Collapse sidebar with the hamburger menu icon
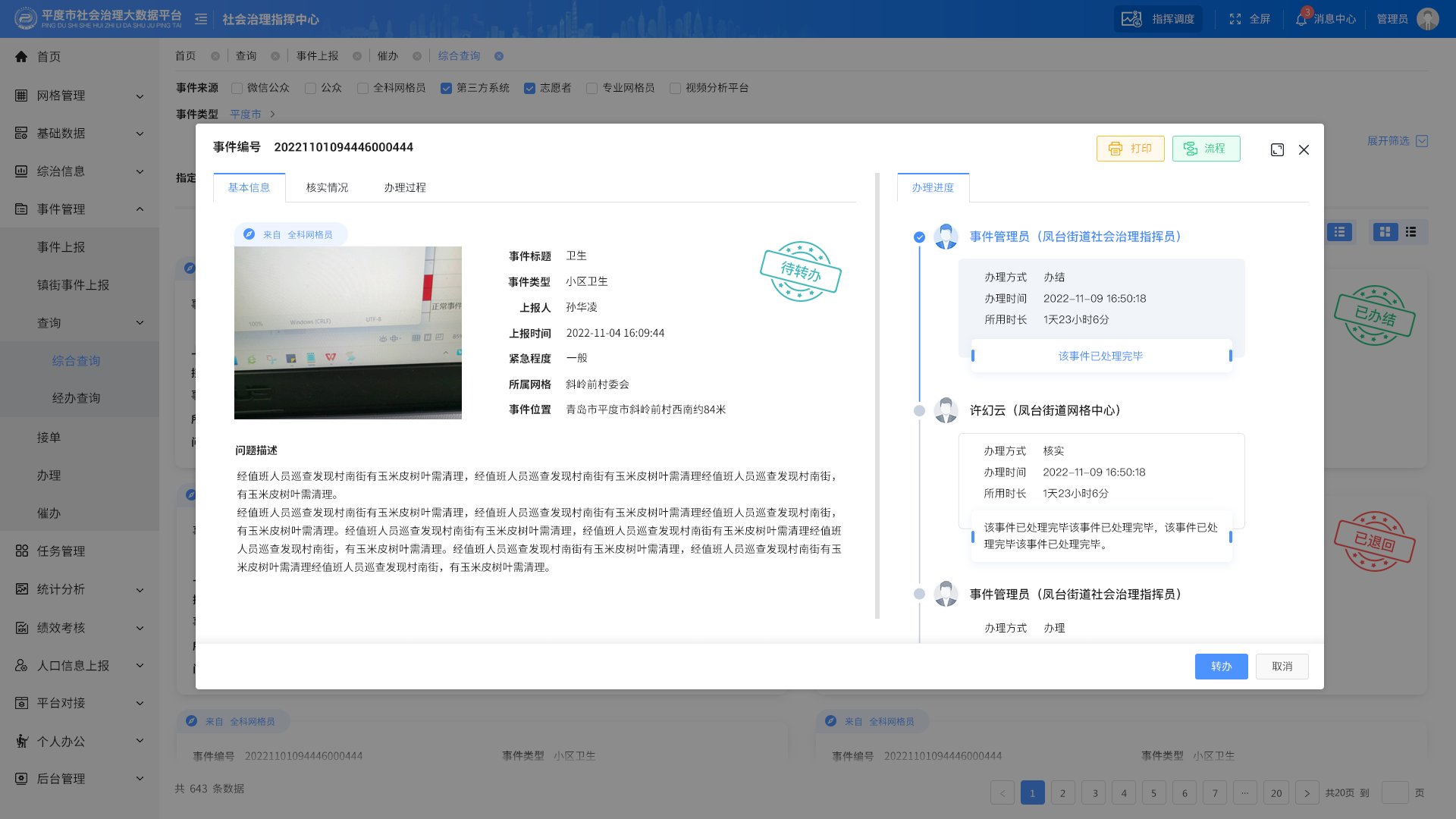 [x=201, y=19]
